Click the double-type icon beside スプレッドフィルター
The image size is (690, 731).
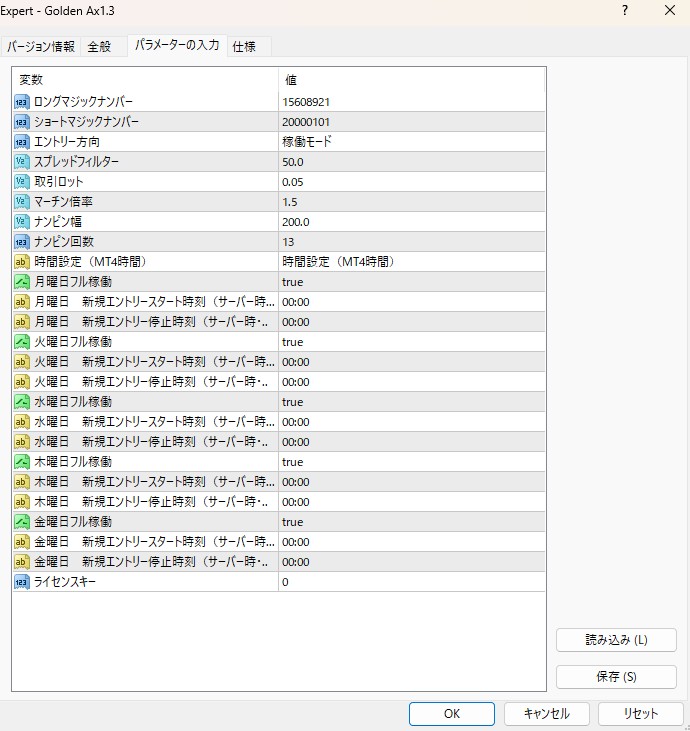(21, 162)
